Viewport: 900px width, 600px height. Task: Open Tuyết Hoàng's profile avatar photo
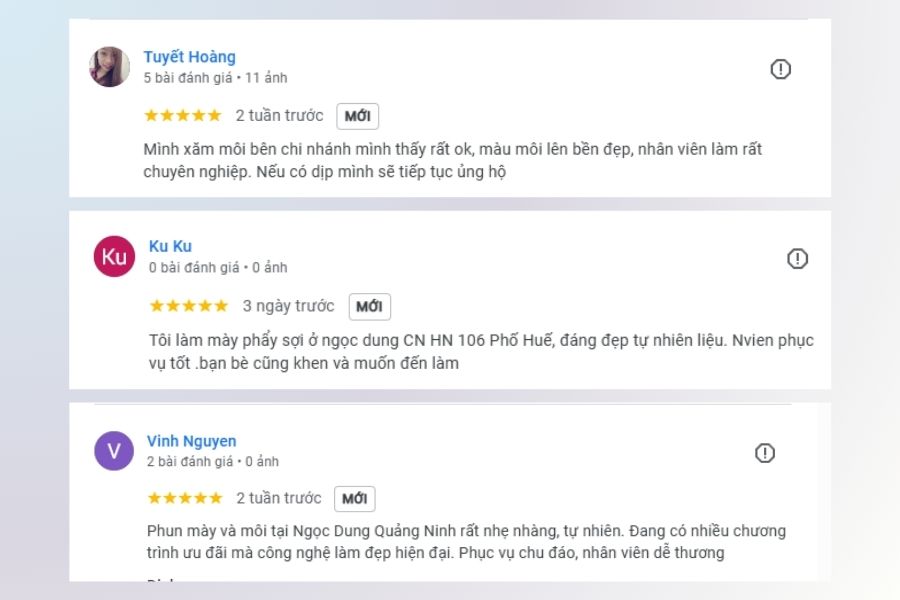pos(108,67)
